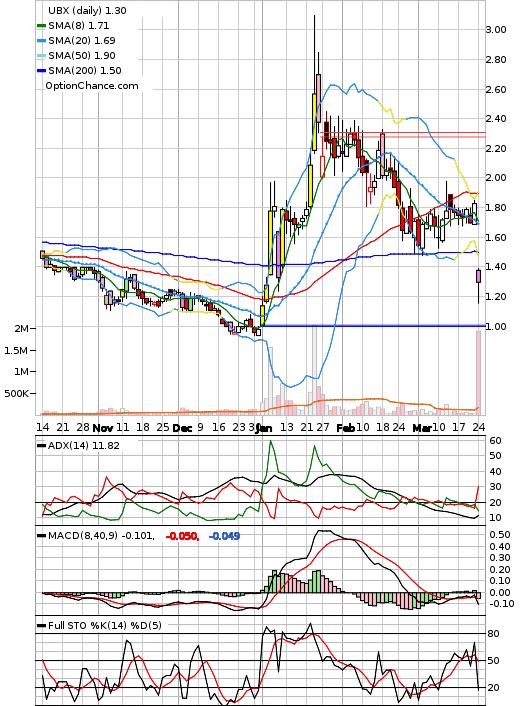The height and width of the screenshot is (706, 526).
Task: Click the SMA(20) blue legend swatch
Action: click(x=41, y=41)
